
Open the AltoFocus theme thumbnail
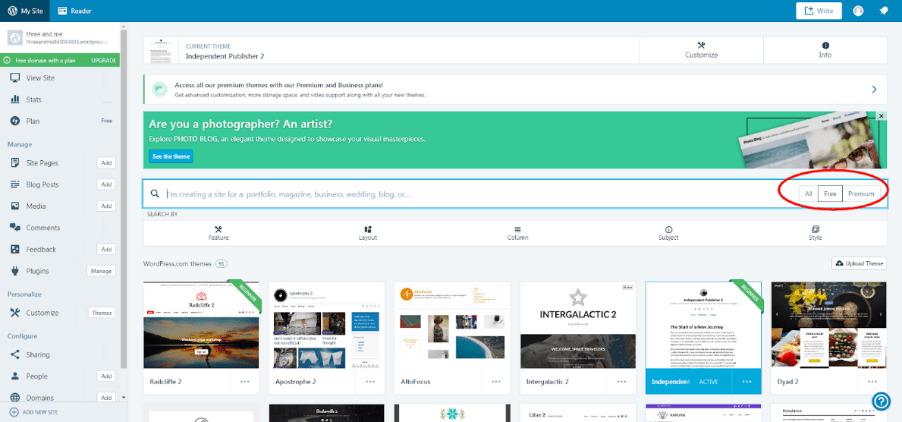[x=452, y=325]
